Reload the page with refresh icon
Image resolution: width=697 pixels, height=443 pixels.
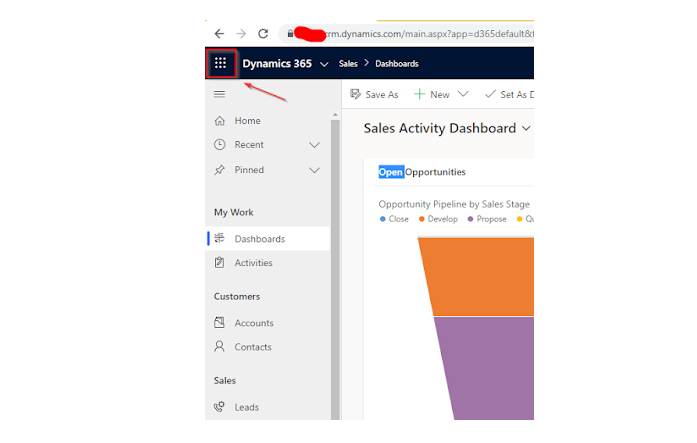click(263, 33)
